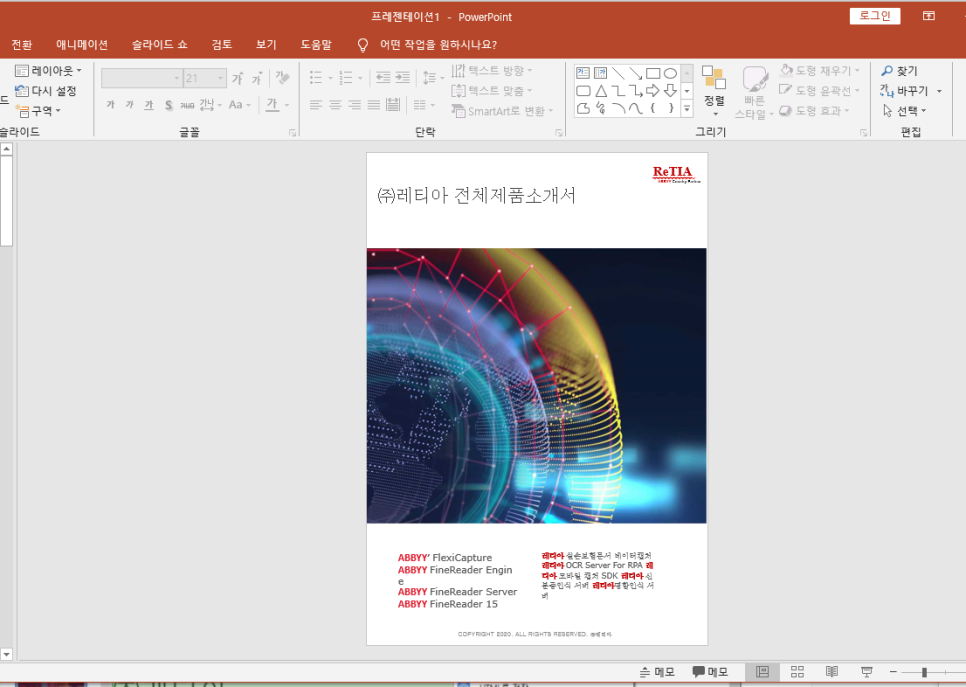Click the Replace (바꾸기) button

coord(904,91)
